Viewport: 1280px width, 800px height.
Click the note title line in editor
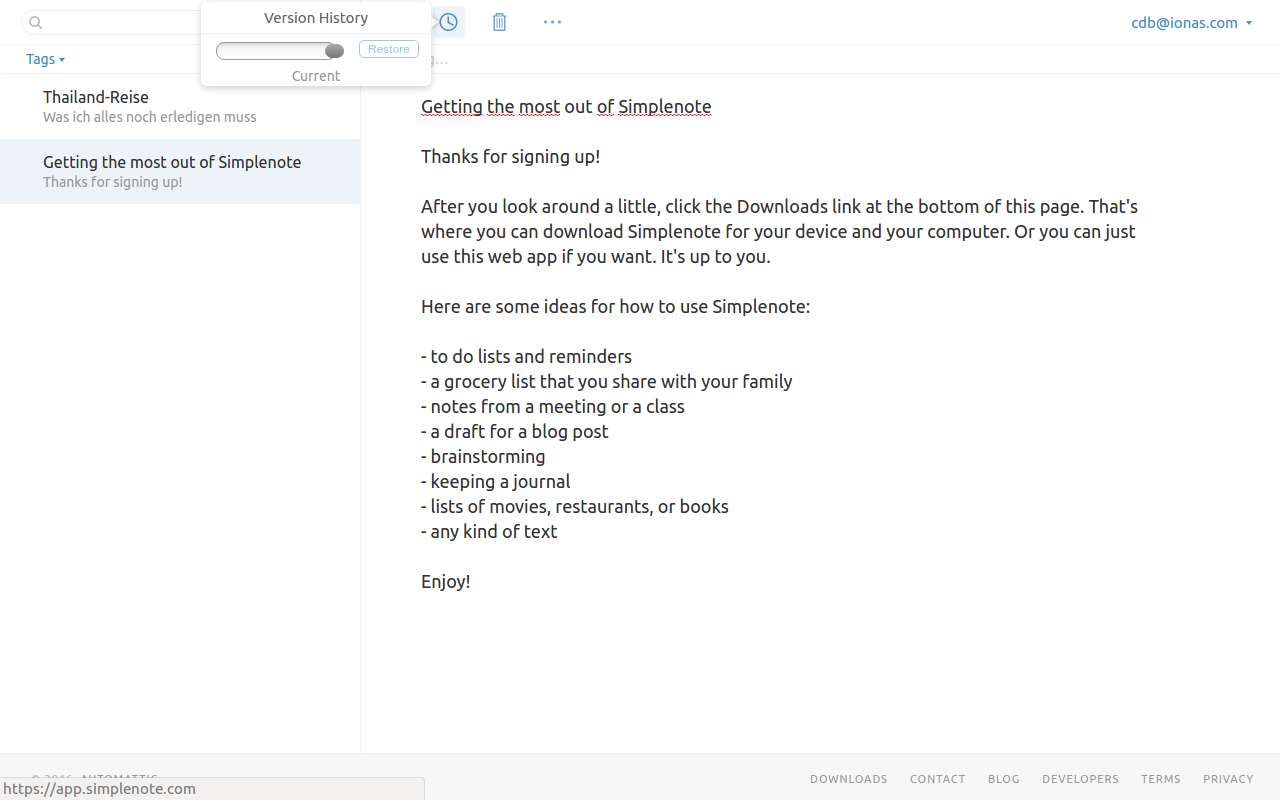(566, 107)
